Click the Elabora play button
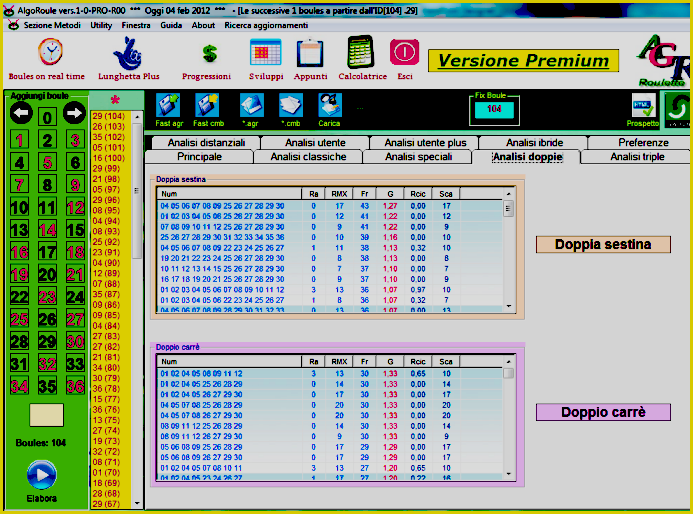 (42, 475)
